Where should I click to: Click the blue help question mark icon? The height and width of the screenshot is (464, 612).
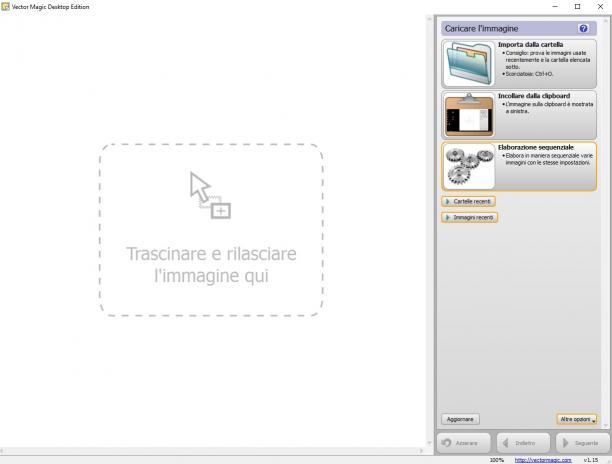(x=583, y=28)
